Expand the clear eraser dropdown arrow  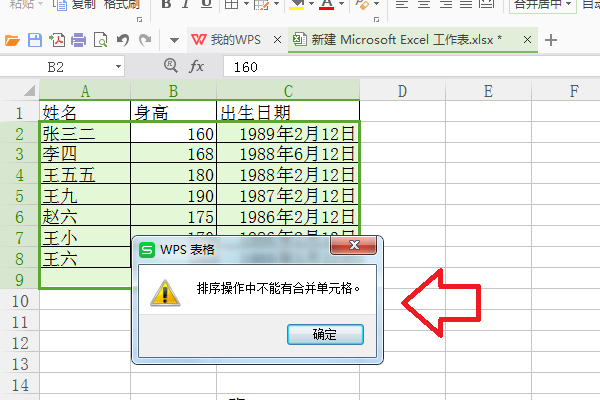[377, 4]
